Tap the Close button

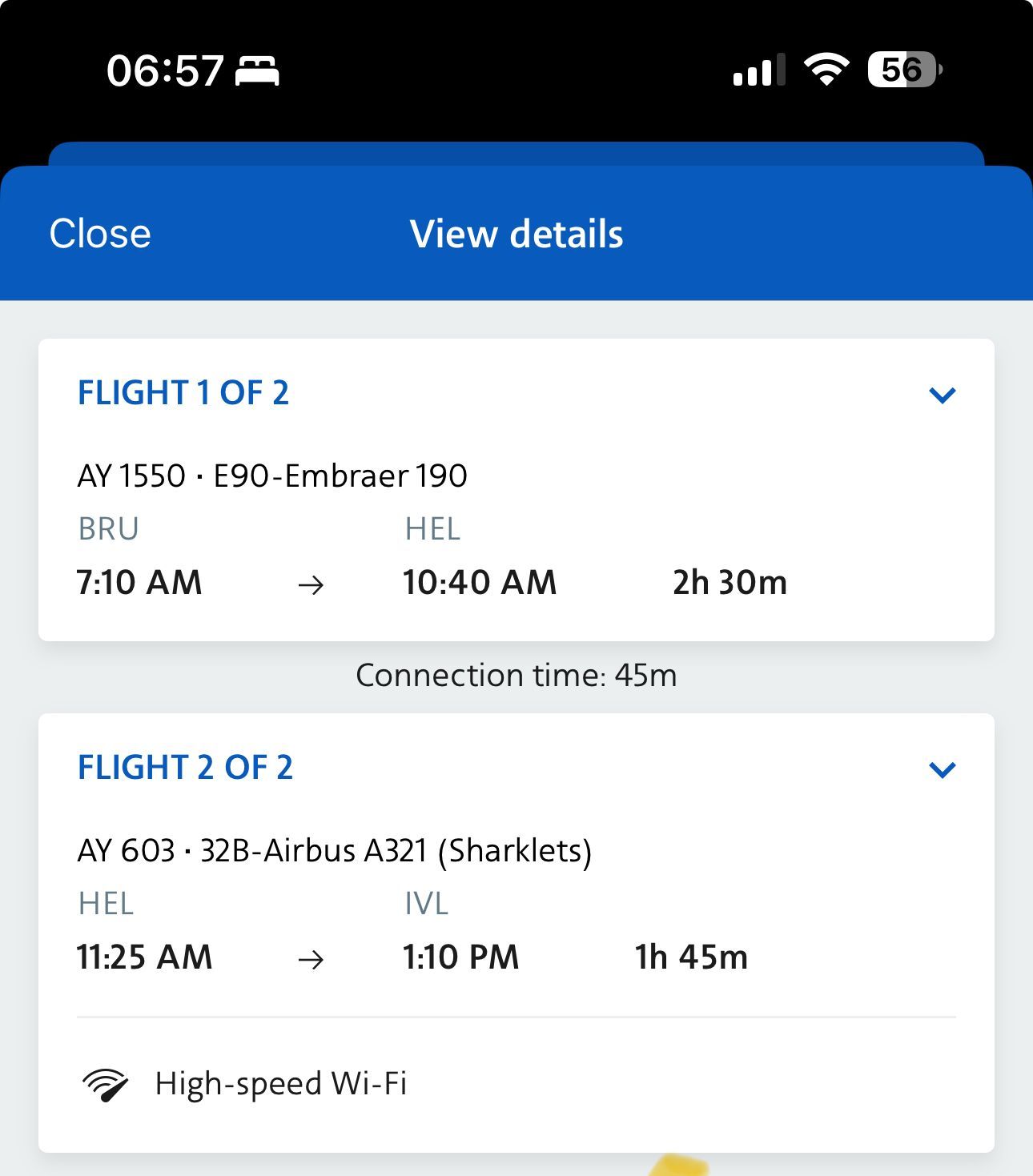pyautogui.click(x=100, y=234)
